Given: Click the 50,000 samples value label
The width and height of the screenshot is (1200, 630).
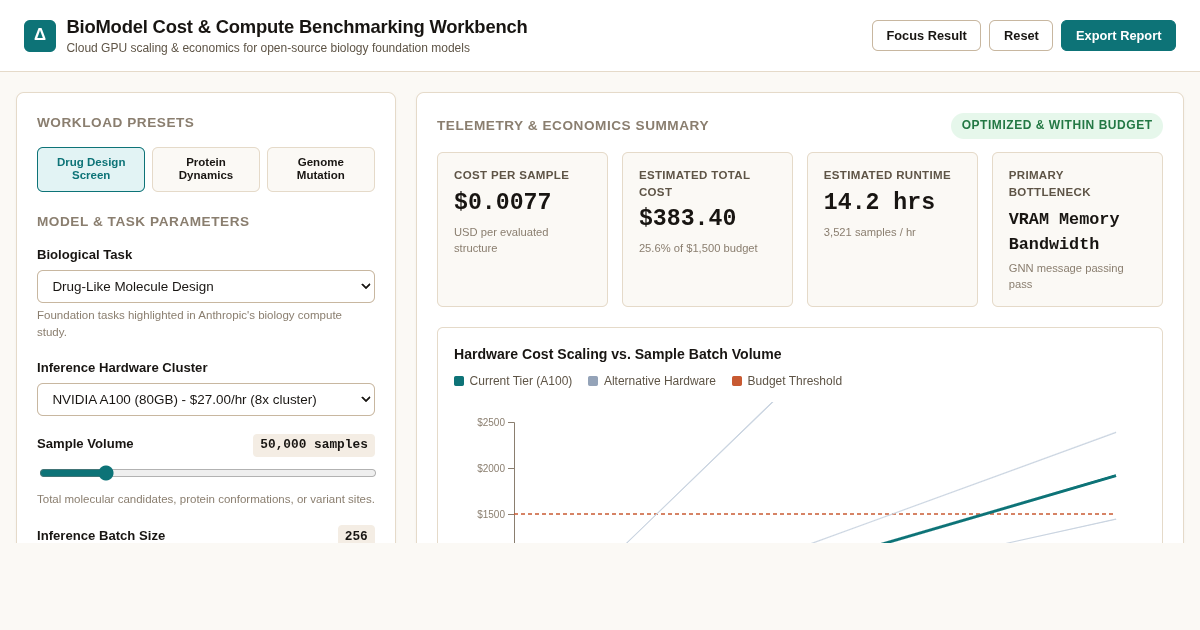Looking at the screenshot, I should click(314, 445).
